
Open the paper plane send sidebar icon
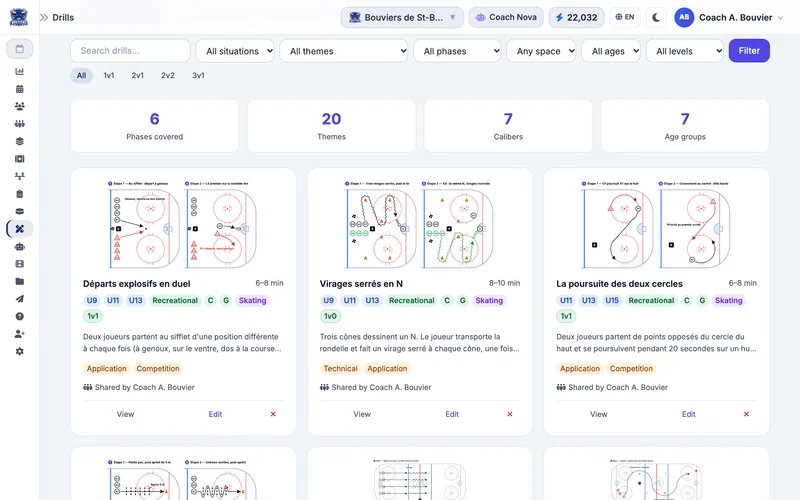(x=19, y=299)
